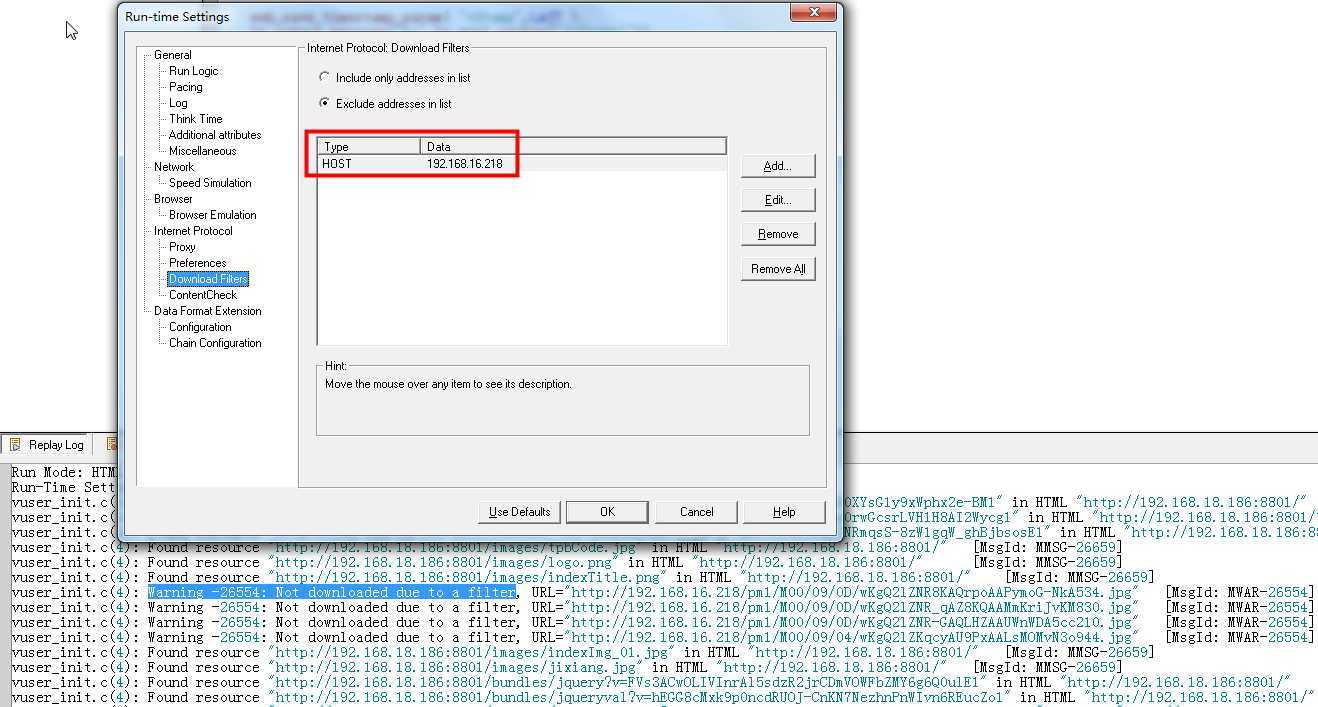Screen dimensions: 1318x707
Task: Click the Remove All button
Action: pyautogui.click(x=778, y=269)
